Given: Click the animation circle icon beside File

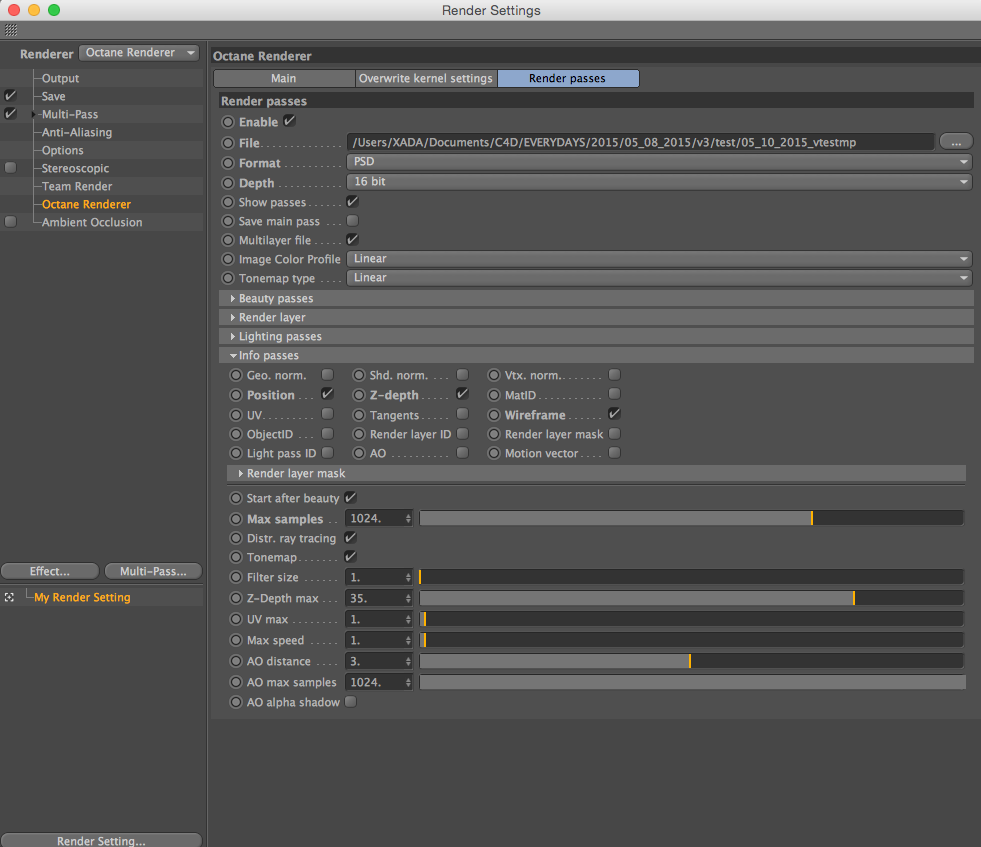Looking at the screenshot, I should tap(228, 143).
